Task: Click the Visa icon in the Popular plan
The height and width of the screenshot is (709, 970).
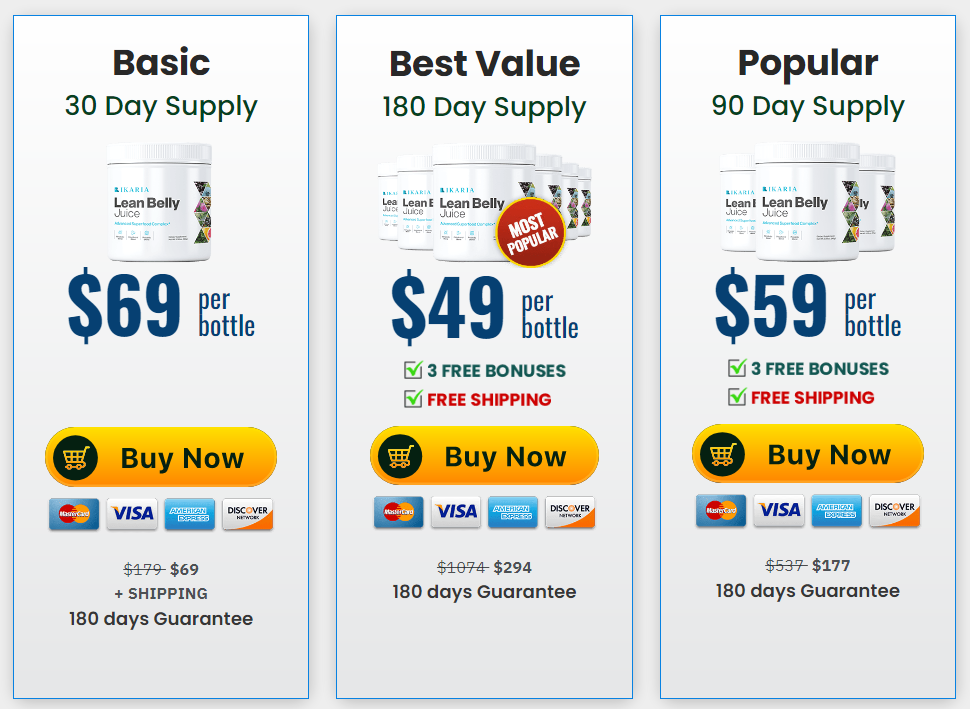Action: click(x=779, y=510)
